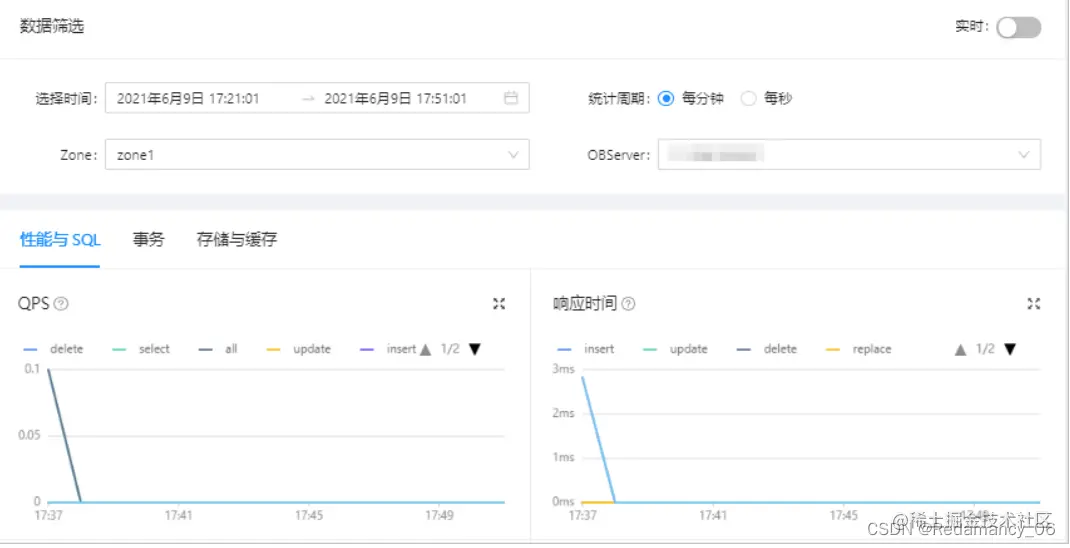Go to next QPS legend page
1070x548 pixels.
(475, 349)
